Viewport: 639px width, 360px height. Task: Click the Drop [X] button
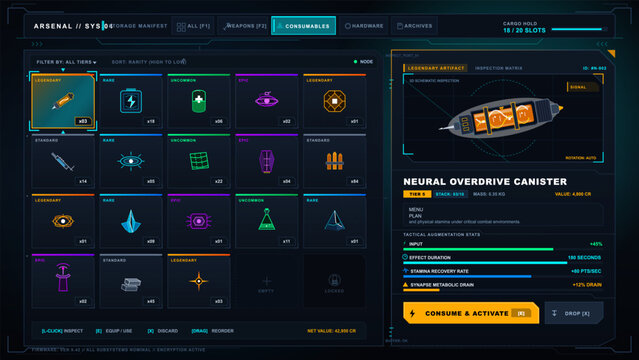[x=574, y=313]
